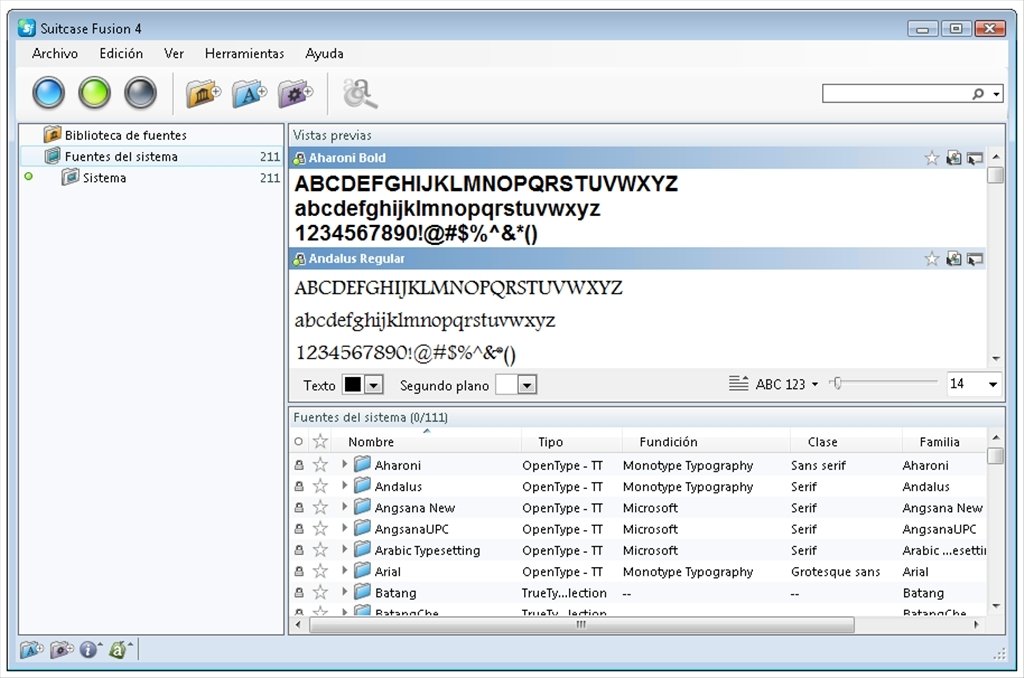Click the QuickFind magnifier toolbar icon

(360, 93)
